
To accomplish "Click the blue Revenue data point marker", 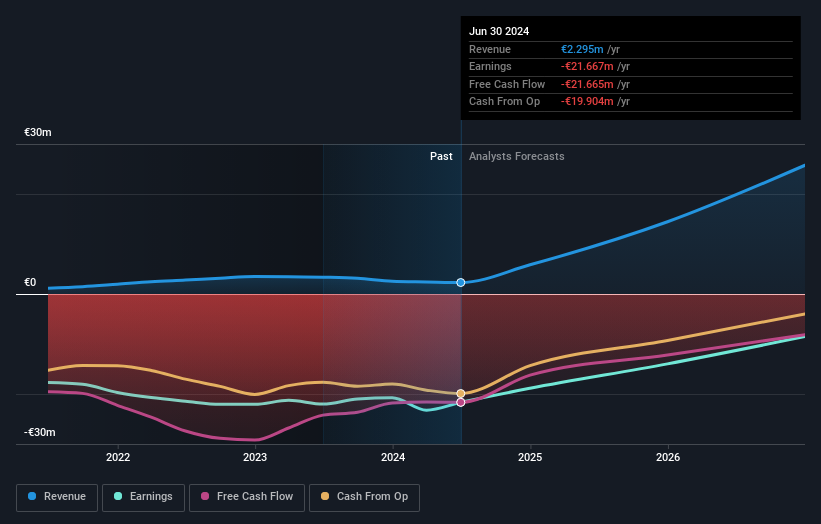I will (x=461, y=282).
